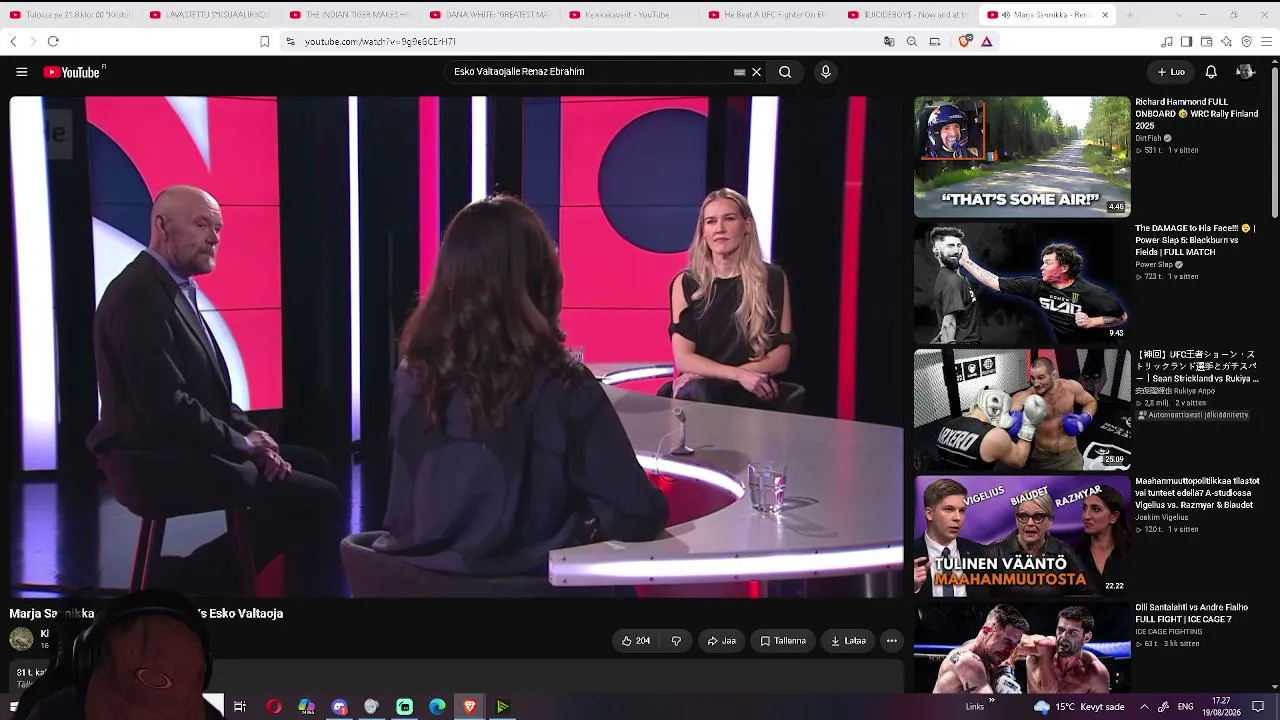Open Brave browser from taskbar
Viewport: 1280px width, 720px height.
(470, 707)
